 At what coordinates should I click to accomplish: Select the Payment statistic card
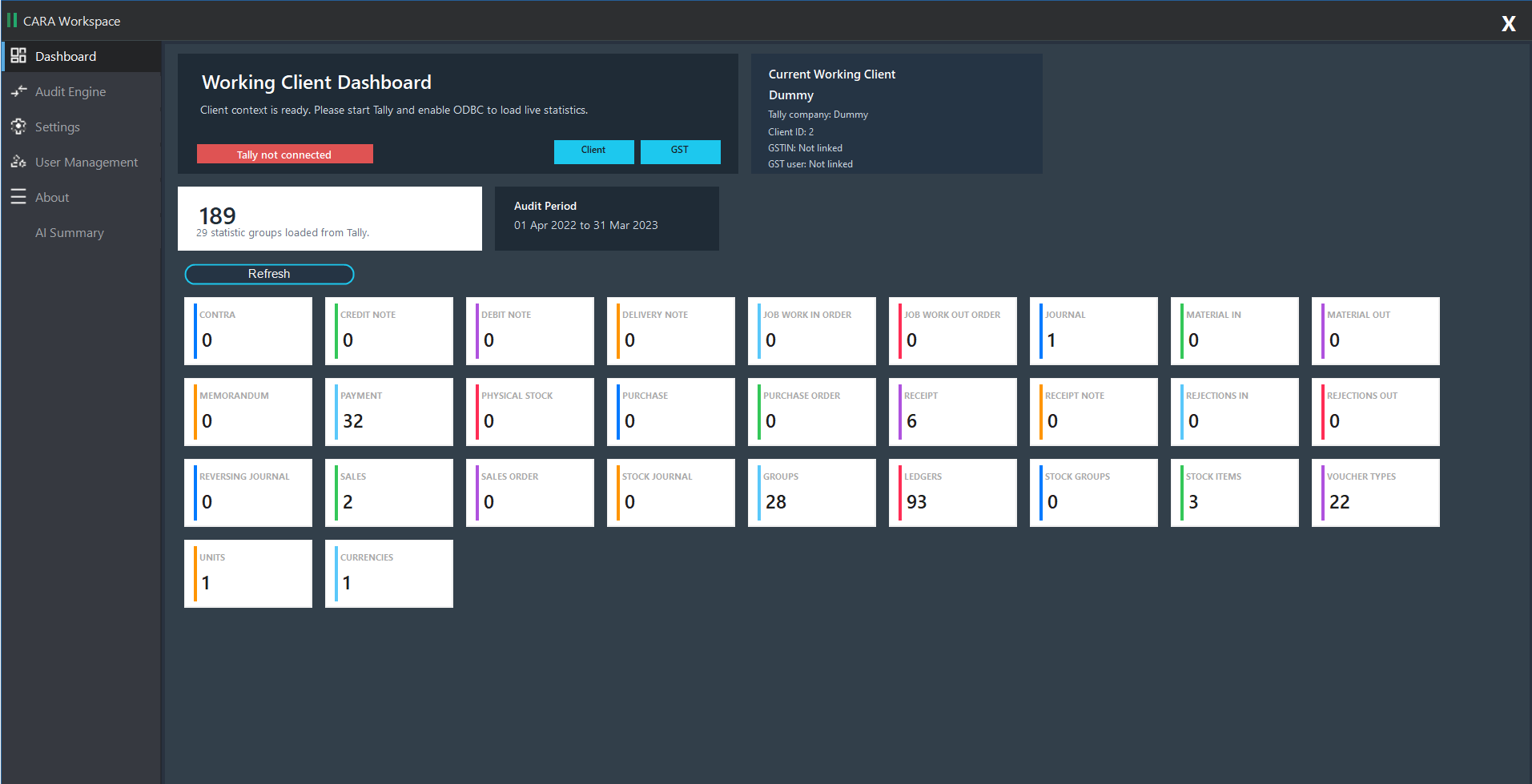(x=389, y=412)
